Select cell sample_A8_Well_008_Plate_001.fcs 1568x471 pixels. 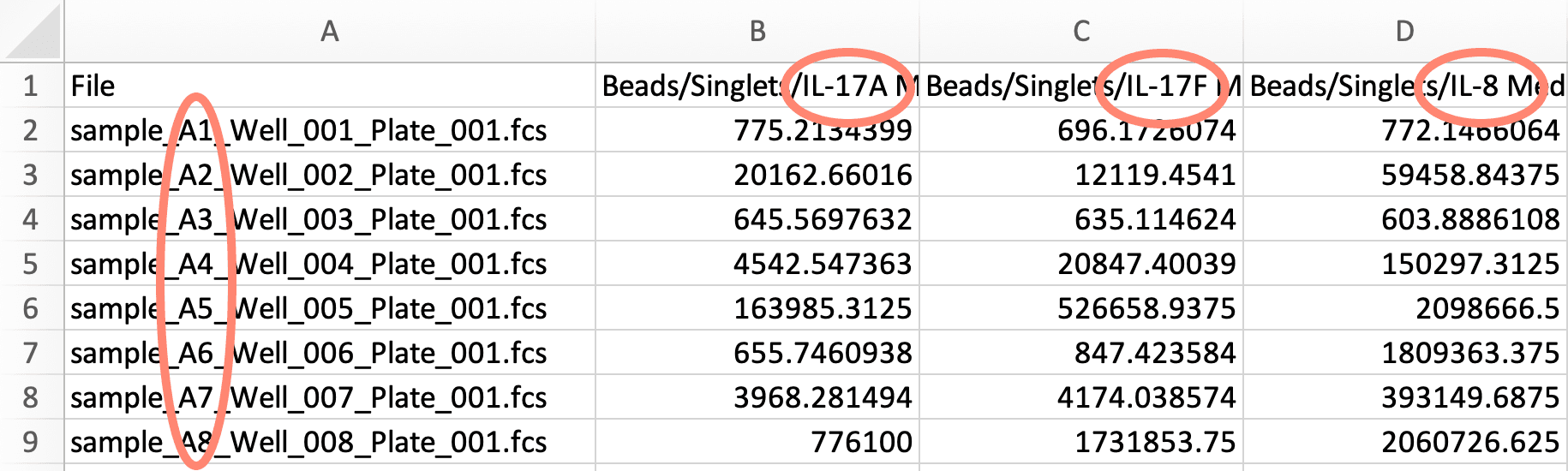(x=330, y=442)
